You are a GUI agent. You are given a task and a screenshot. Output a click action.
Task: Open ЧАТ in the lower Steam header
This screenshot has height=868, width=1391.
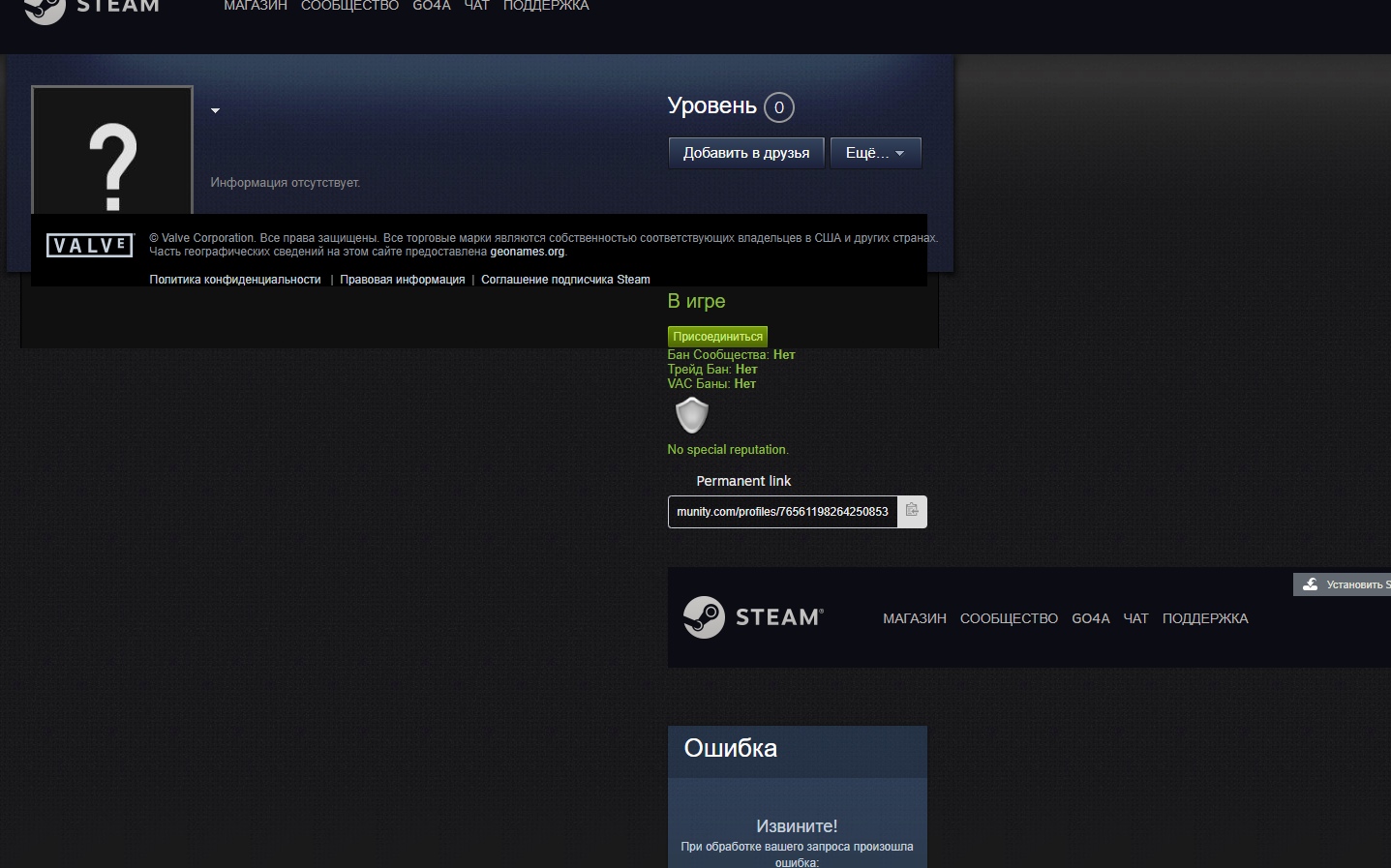(1135, 618)
